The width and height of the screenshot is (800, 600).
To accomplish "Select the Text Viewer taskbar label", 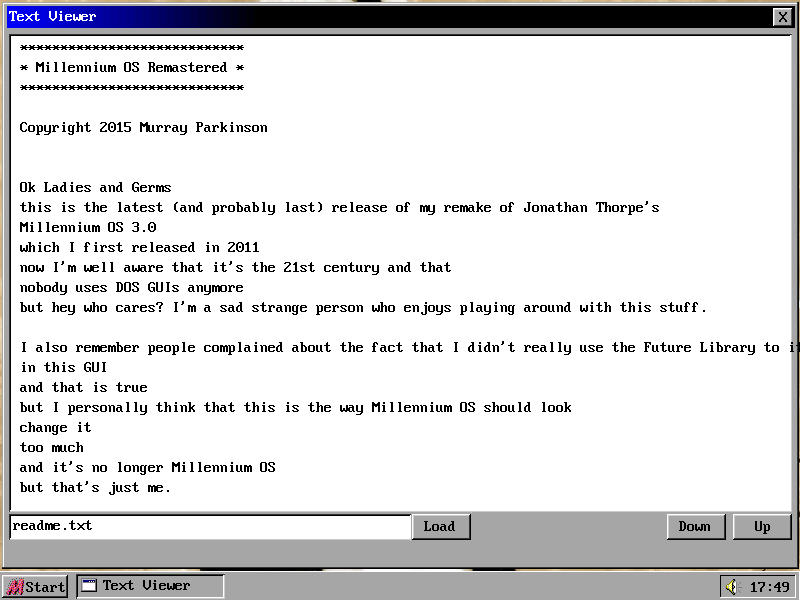I will point(146,586).
